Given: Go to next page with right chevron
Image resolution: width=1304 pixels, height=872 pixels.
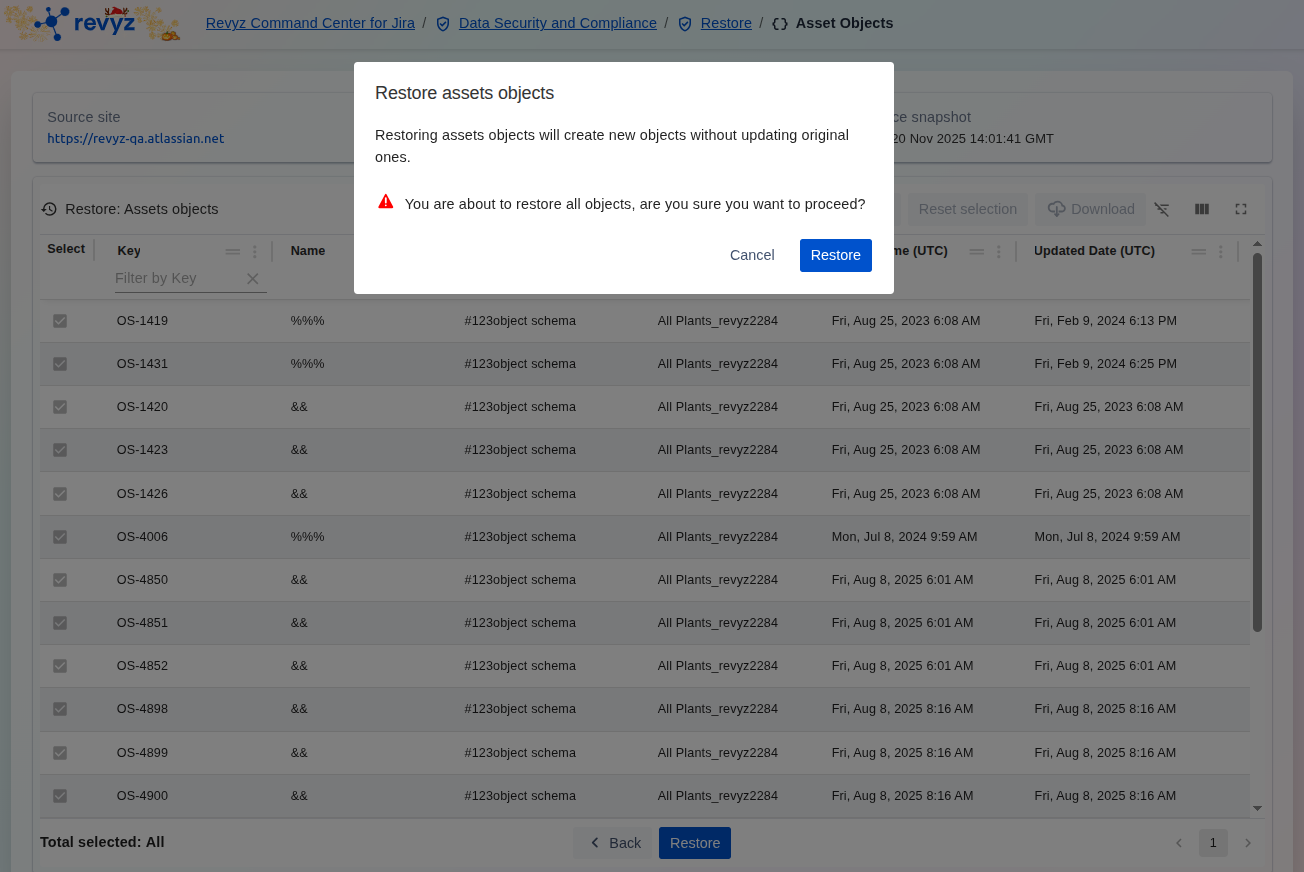Looking at the screenshot, I should tap(1248, 843).
